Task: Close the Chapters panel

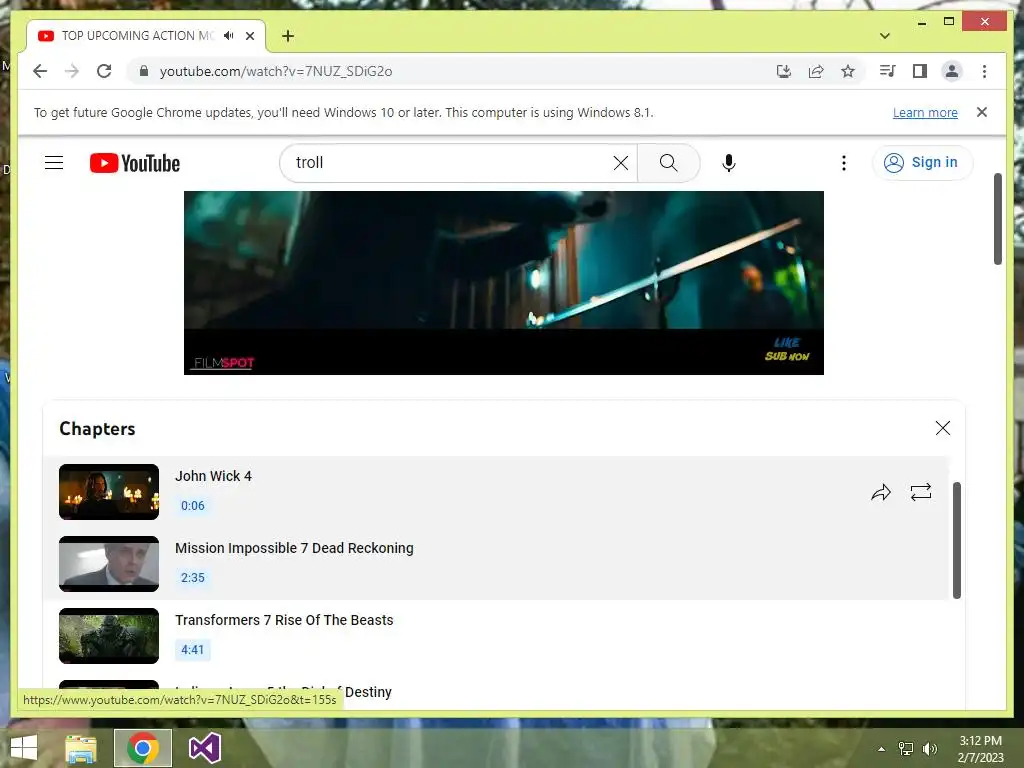Action: 942,428
